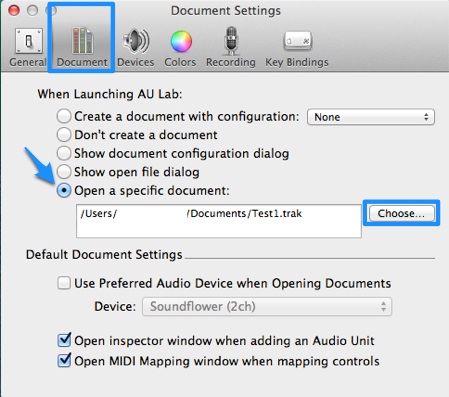The height and width of the screenshot is (397, 449).
Task: Select 'Show open file dialog' radio
Action: click(64, 172)
